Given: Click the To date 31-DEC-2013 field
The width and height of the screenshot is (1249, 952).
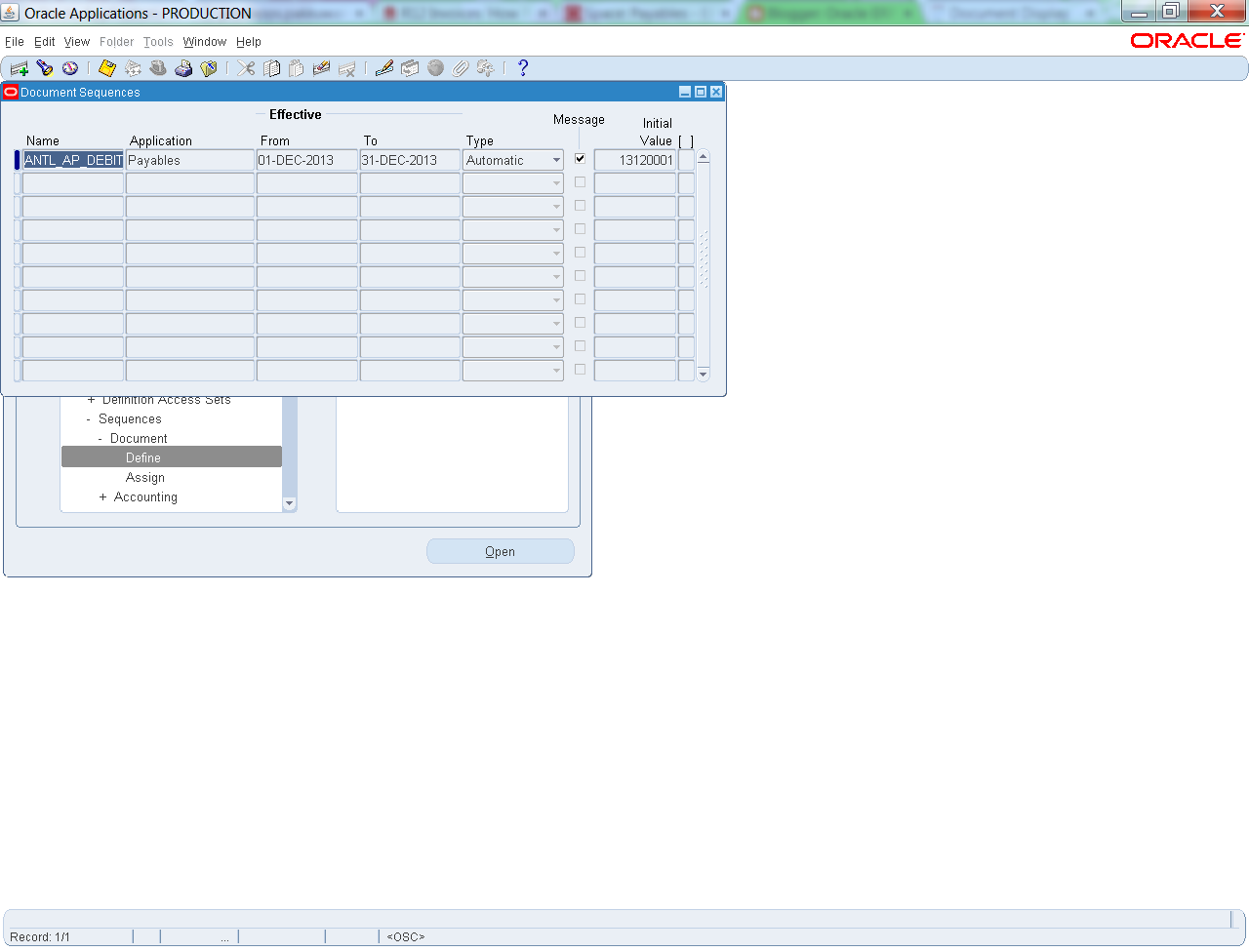Looking at the screenshot, I should click(410, 160).
